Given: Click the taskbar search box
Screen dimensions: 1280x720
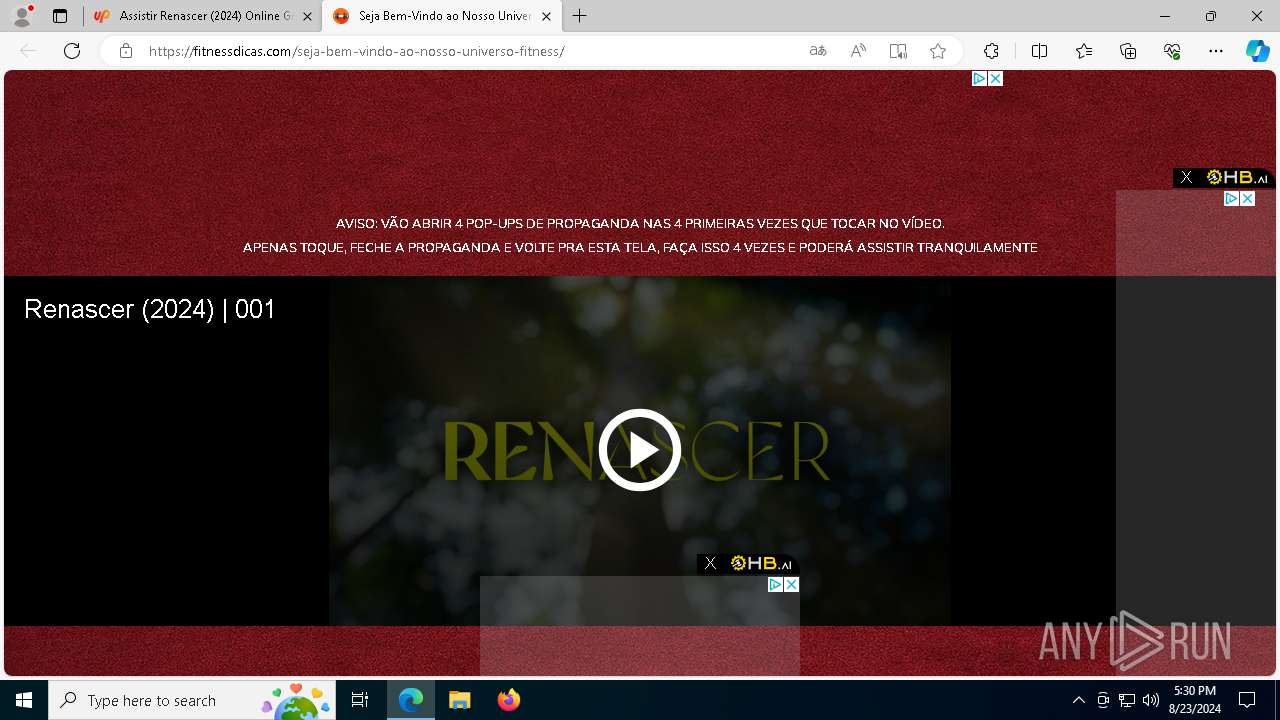Looking at the screenshot, I should (192, 700).
